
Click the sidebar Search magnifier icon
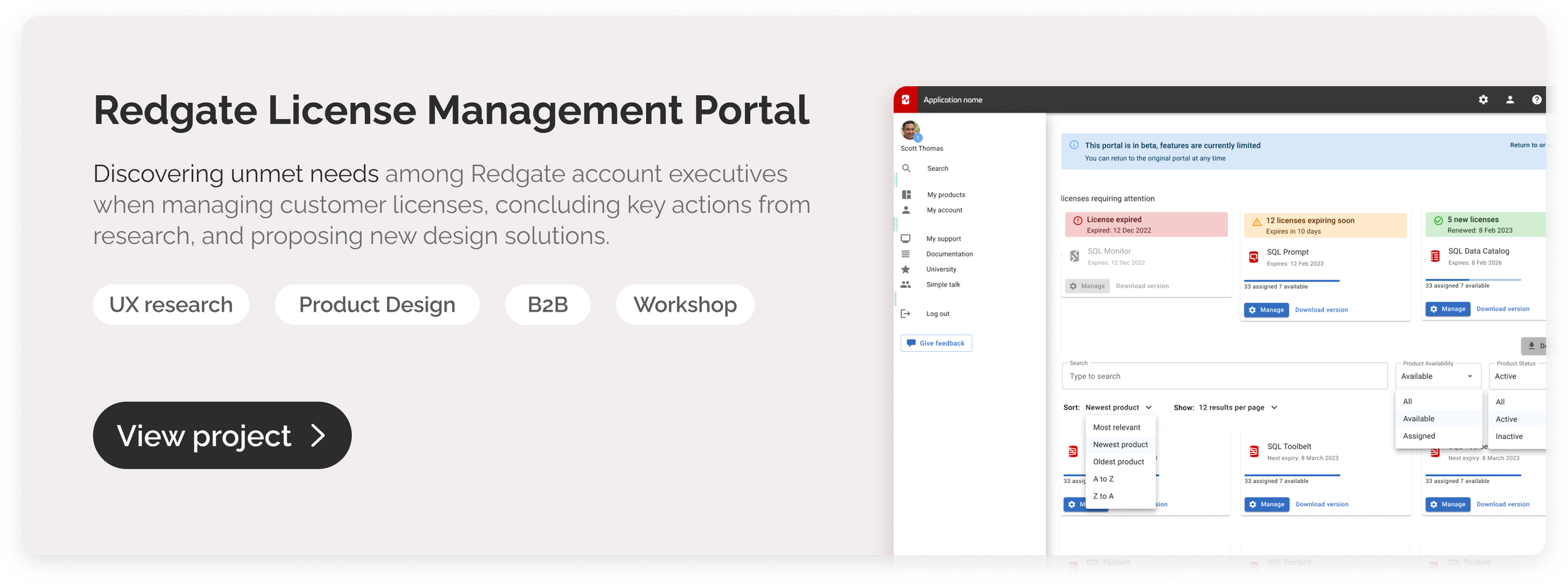coord(906,168)
